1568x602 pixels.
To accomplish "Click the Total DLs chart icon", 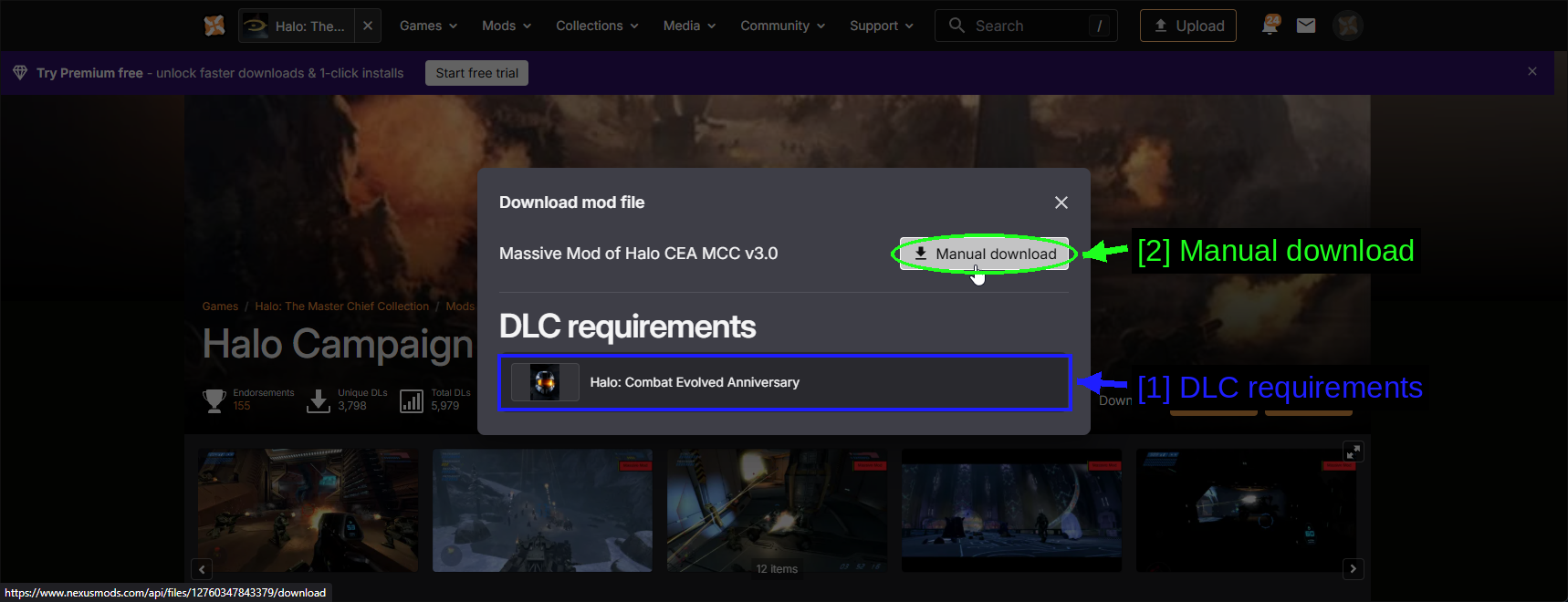I will [412, 401].
